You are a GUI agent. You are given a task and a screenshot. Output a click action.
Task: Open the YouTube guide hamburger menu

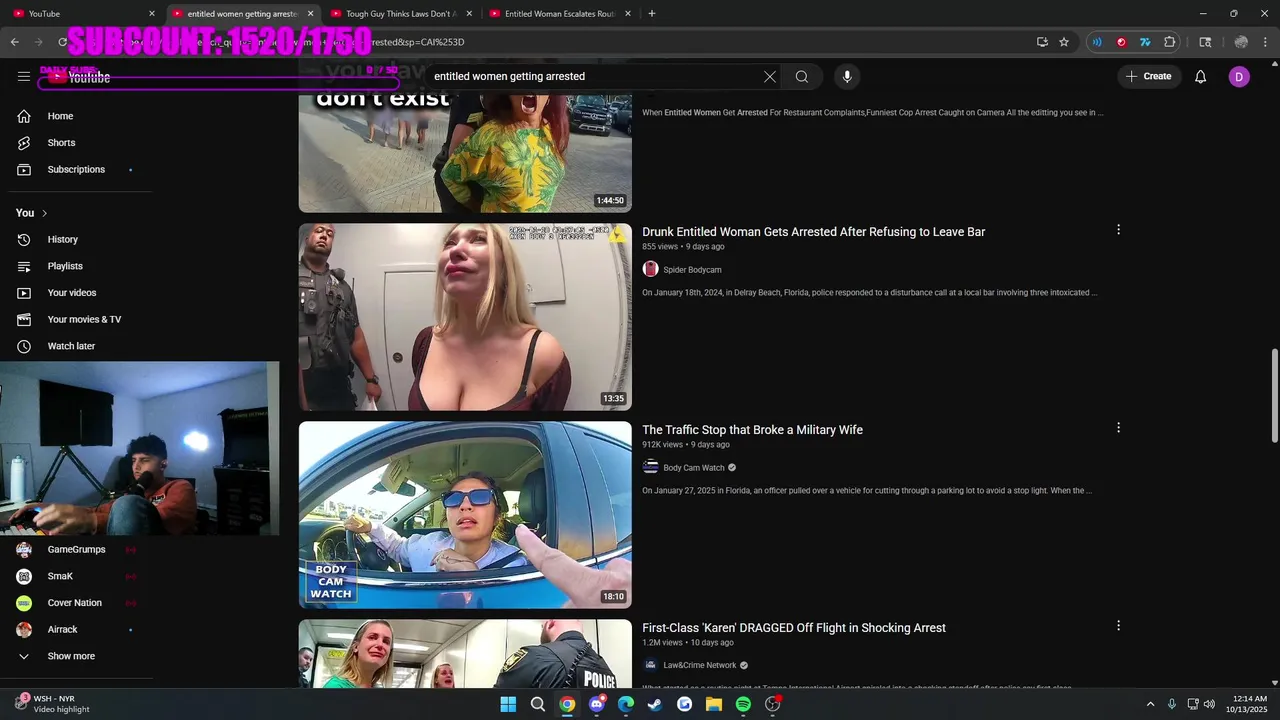24,76
